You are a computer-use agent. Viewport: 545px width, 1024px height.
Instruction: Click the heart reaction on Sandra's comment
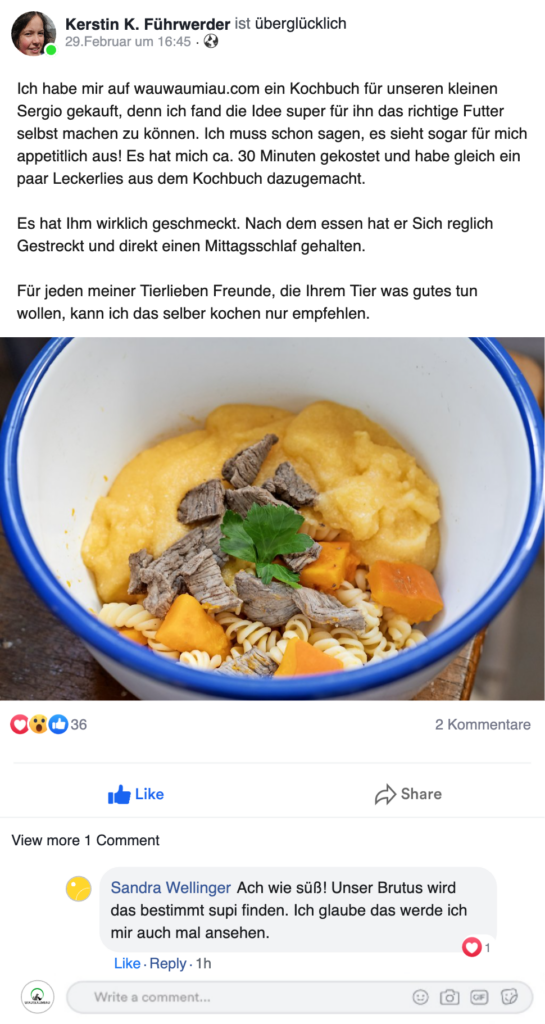(x=472, y=947)
